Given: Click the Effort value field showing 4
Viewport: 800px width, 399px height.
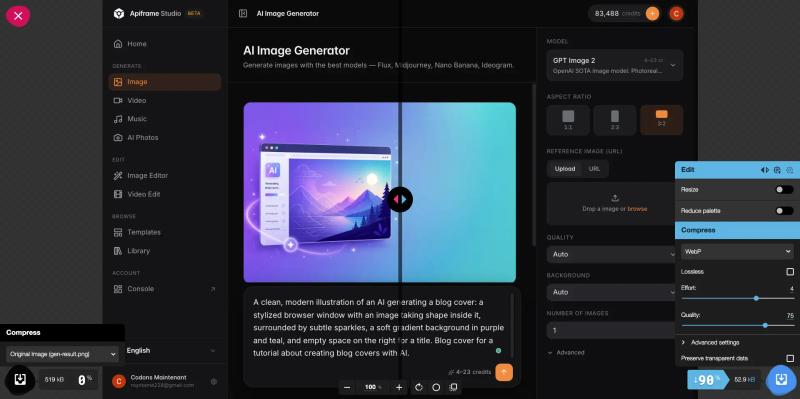Looking at the screenshot, I should [x=790, y=288].
